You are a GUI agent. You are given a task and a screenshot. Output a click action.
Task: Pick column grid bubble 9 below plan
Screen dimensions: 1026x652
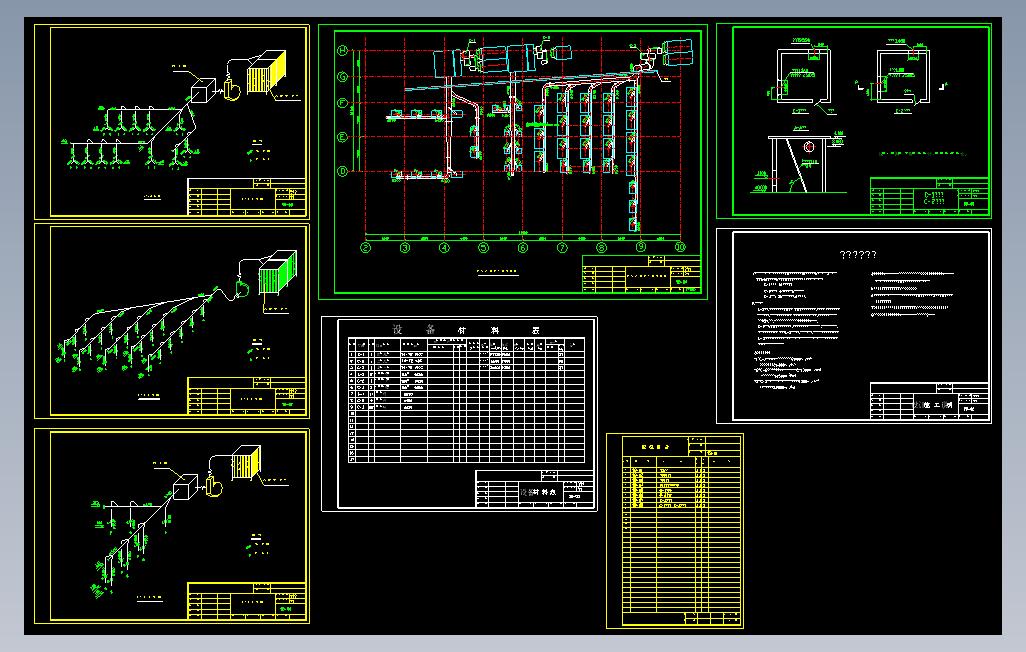(x=641, y=247)
